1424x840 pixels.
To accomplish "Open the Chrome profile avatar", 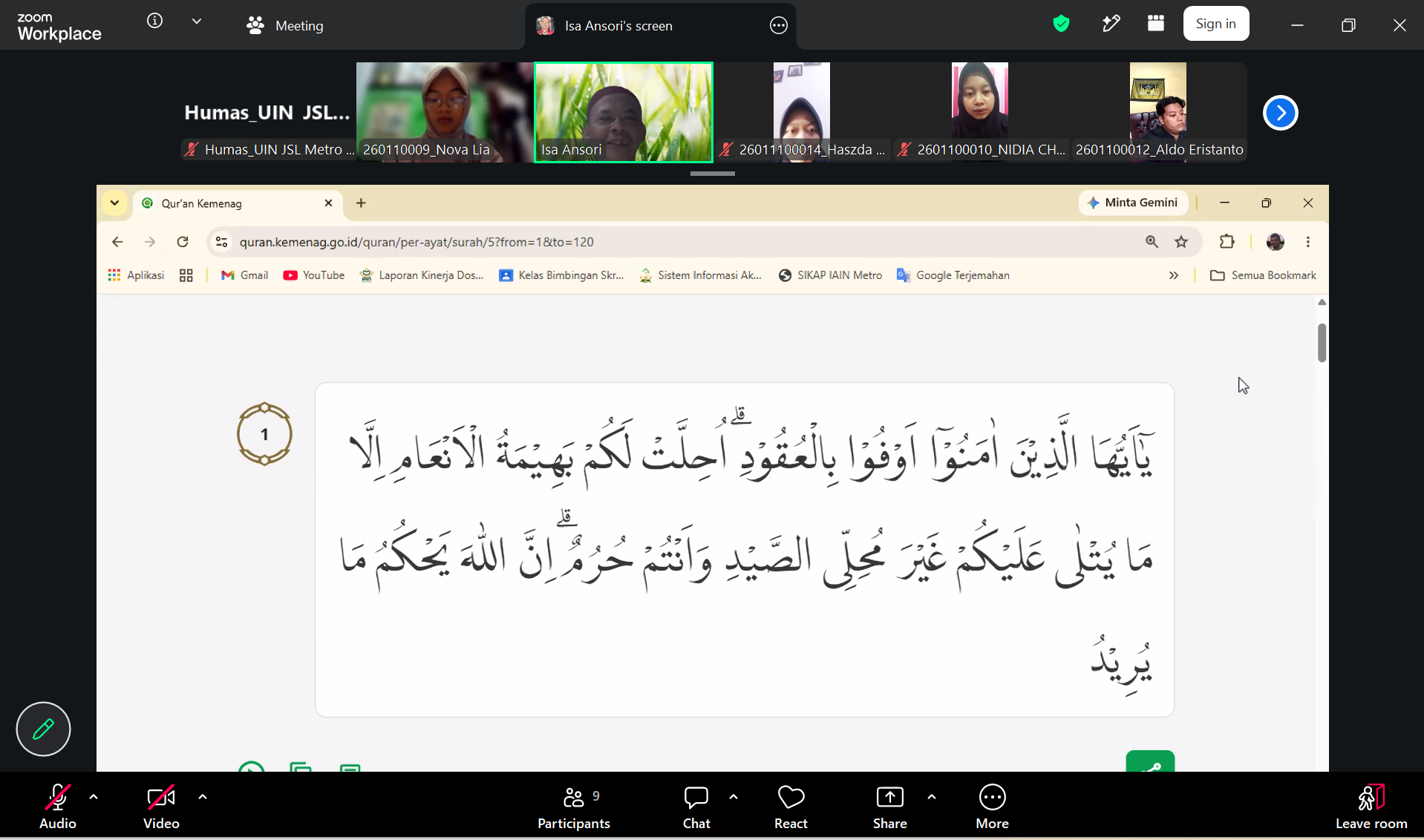I will click(x=1276, y=242).
